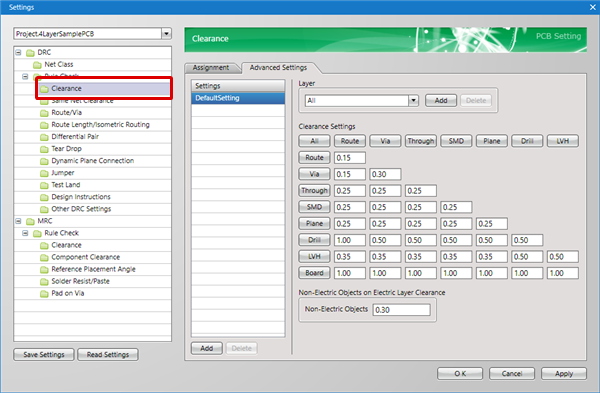The height and width of the screenshot is (393, 600).
Task: Click the All column header button
Action: 314,141
